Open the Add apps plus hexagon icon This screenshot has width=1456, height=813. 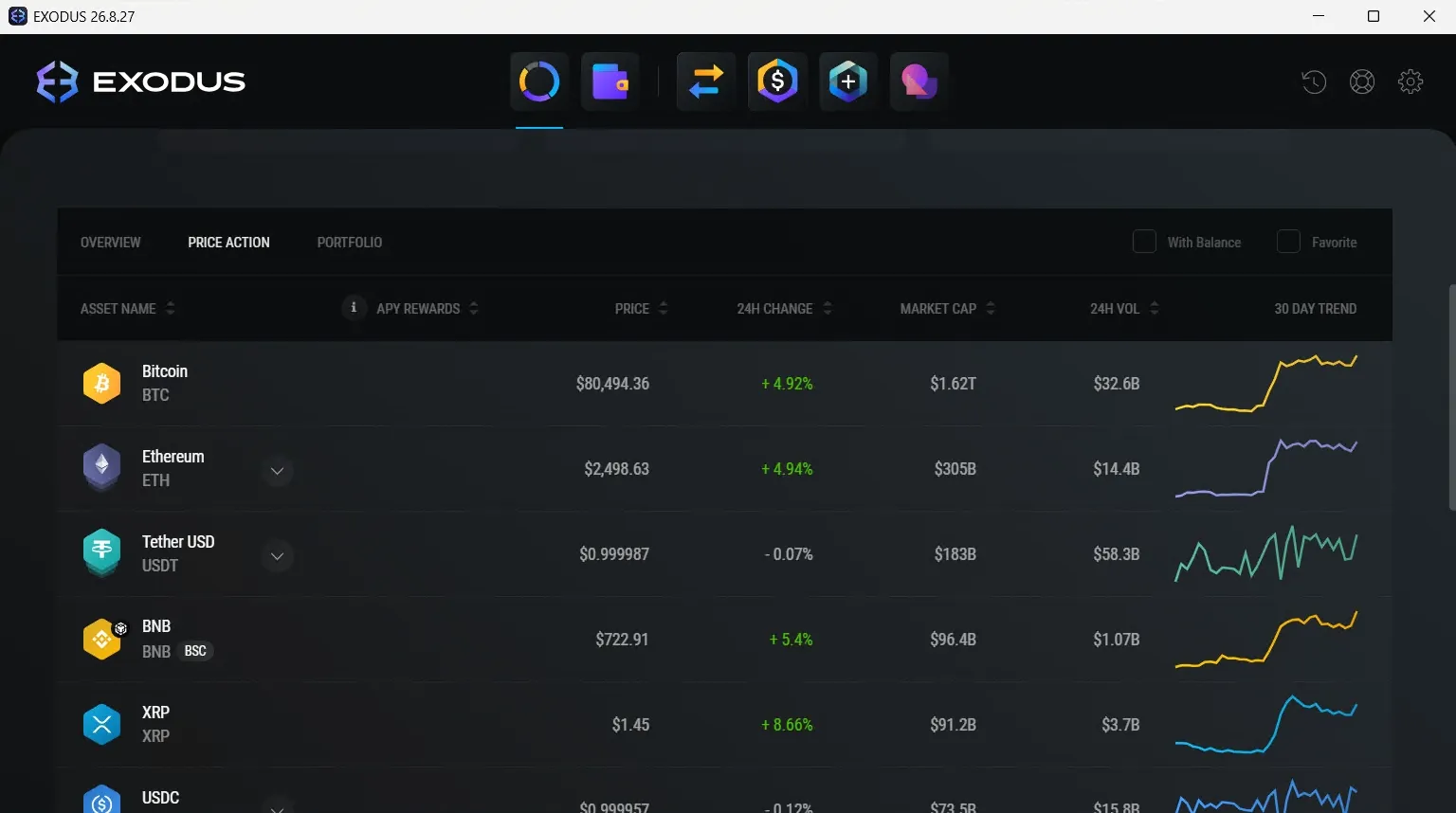[848, 81]
